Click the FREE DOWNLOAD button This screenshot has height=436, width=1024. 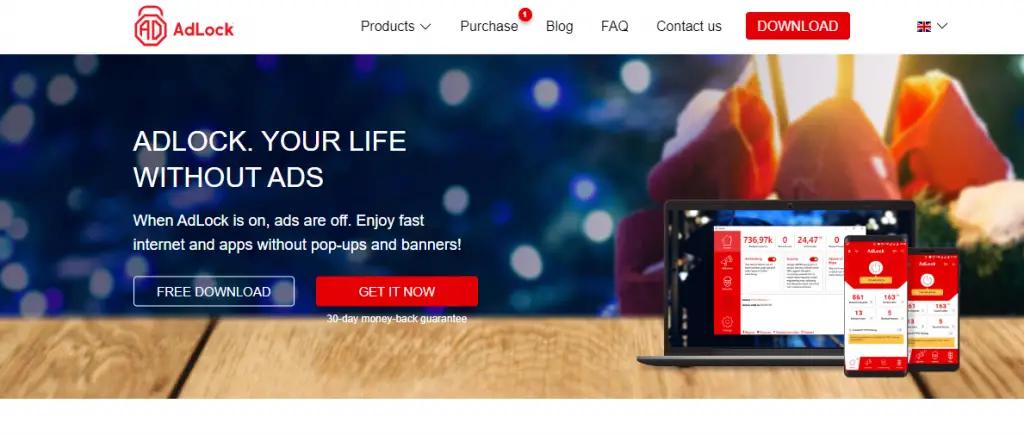coord(214,292)
